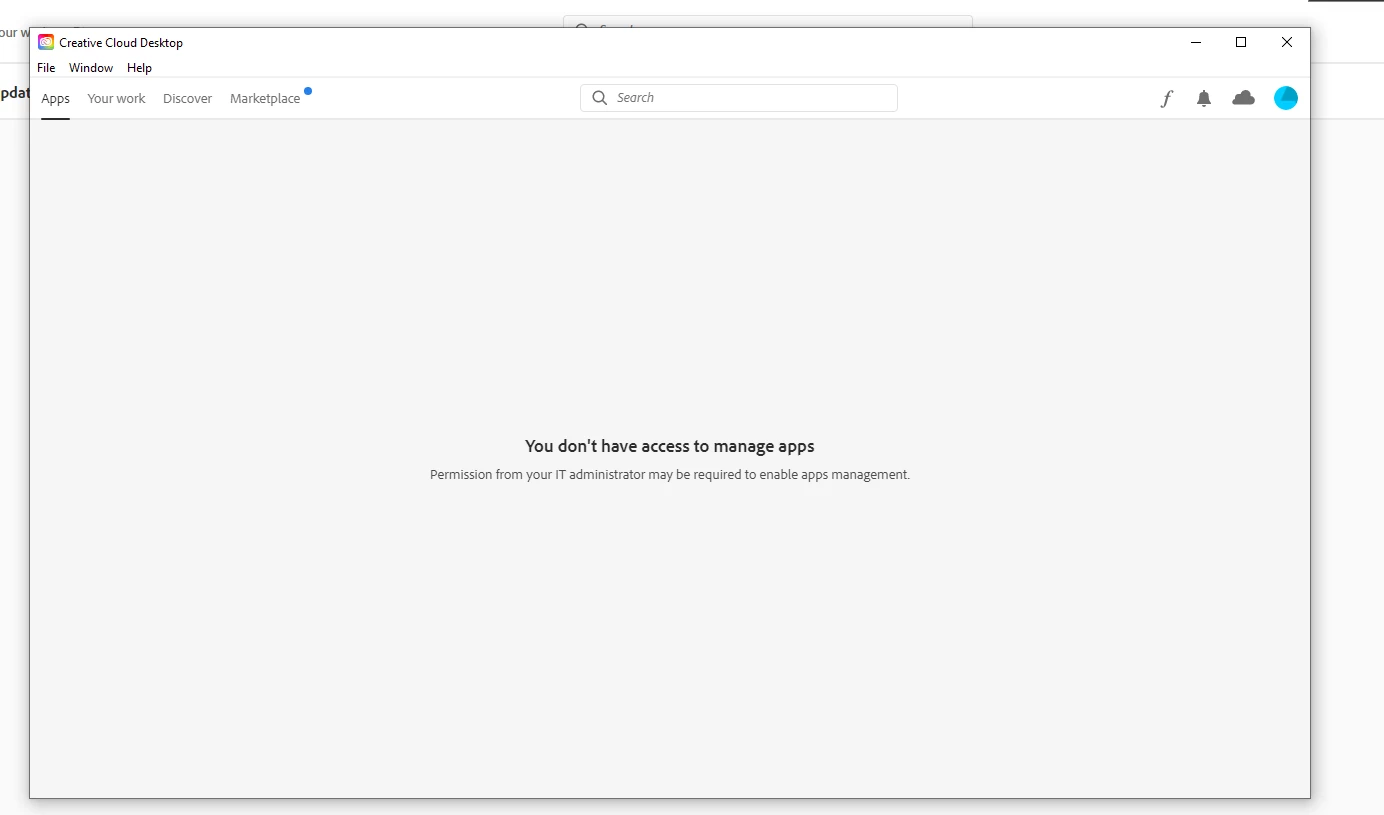Open the notifications bell
Screen dimensions: 1384x815
pos(1204,98)
